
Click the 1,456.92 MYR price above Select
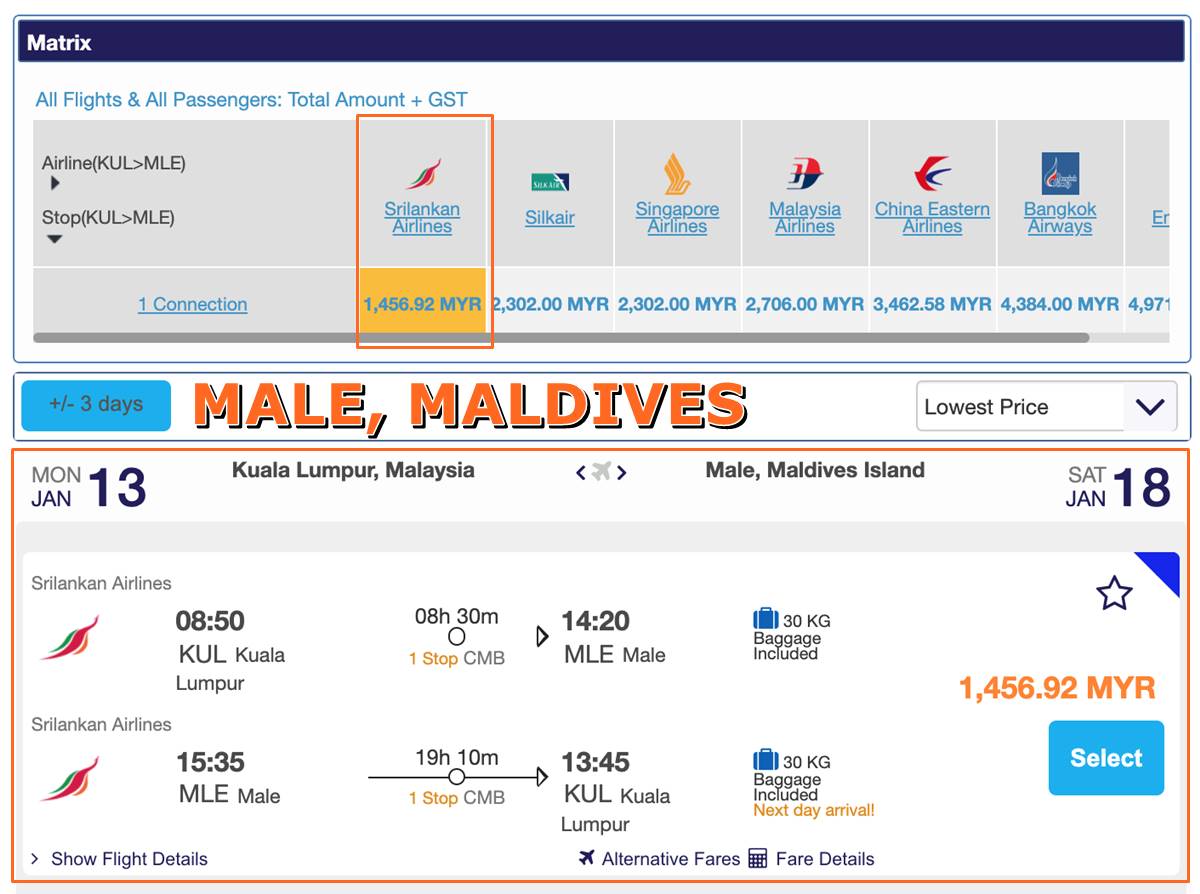[1057, 688]
